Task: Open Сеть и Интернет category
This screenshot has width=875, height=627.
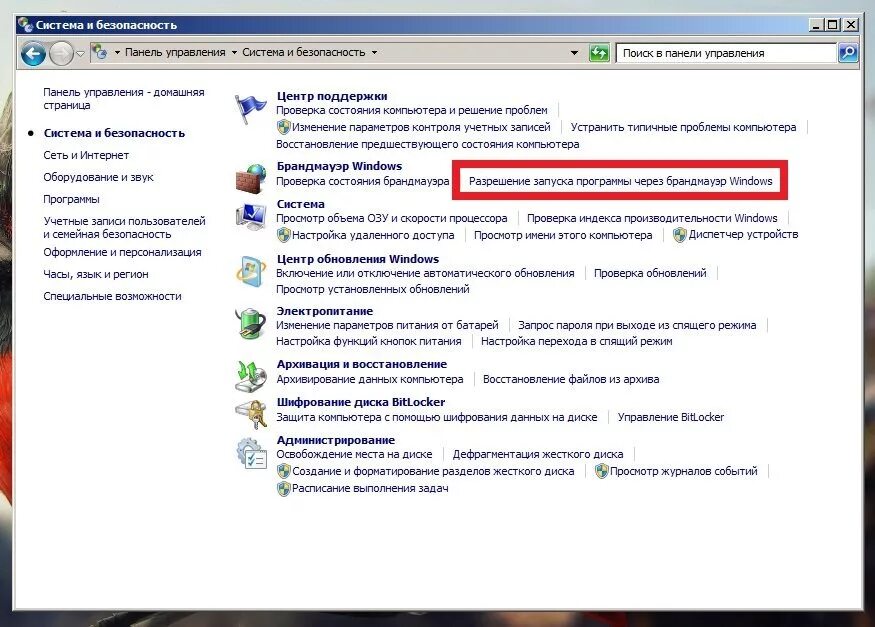Action: point(86,155)
